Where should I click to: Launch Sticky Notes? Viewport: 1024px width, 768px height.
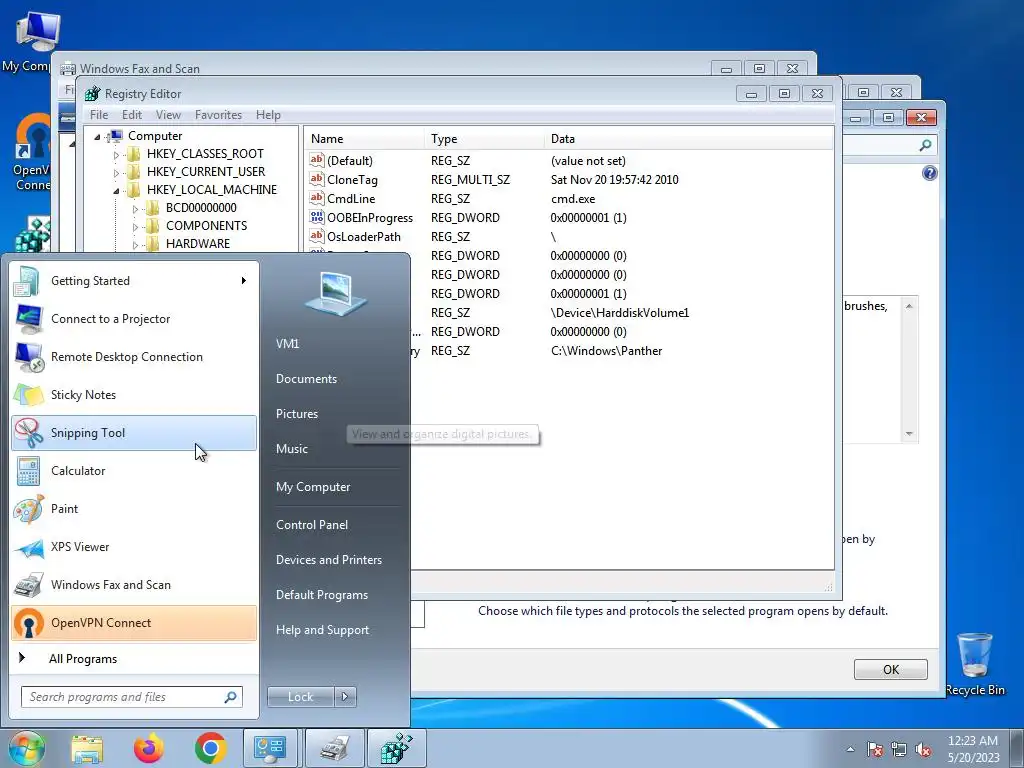click(134, 394)
